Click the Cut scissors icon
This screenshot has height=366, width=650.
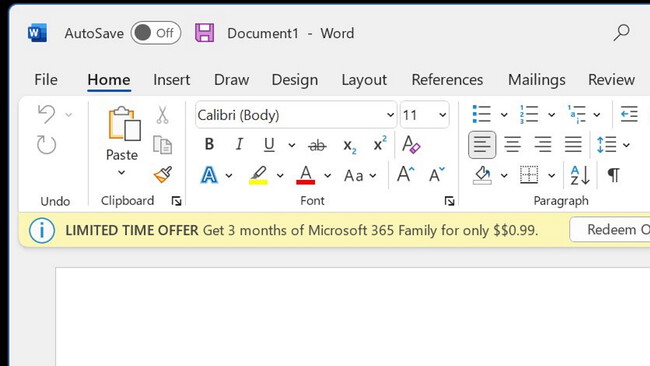tap(162, 115)
